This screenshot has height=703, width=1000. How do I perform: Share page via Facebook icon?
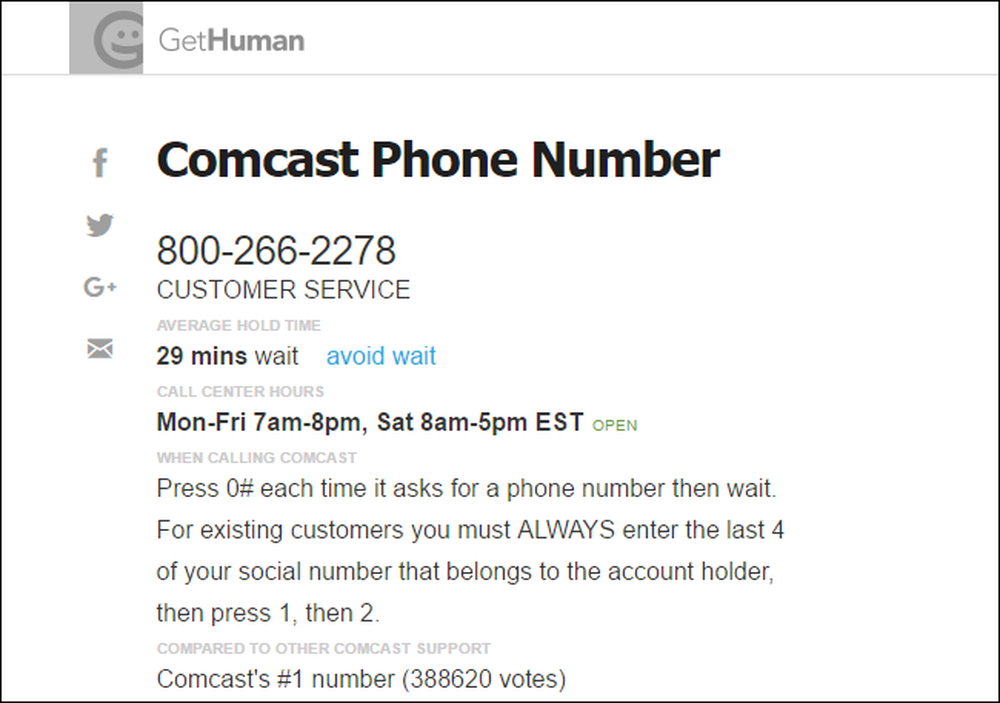tap(100, 162)
